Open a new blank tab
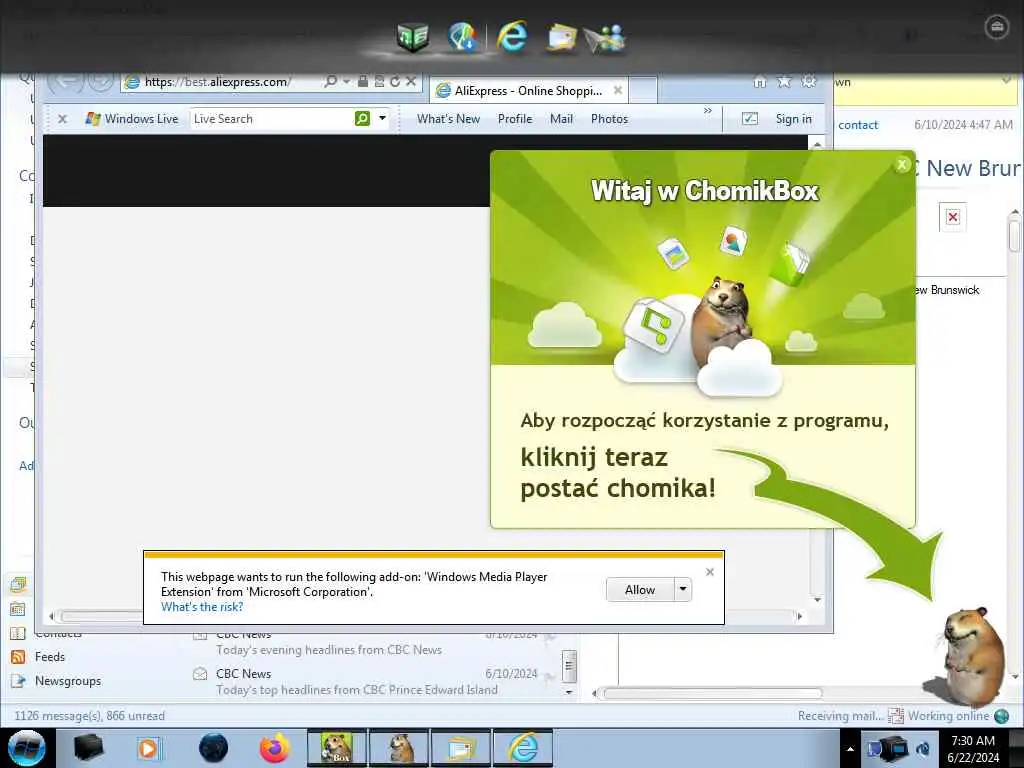Image resolution: width=1024 pixels, height=768 pixels. click(643, 90)
